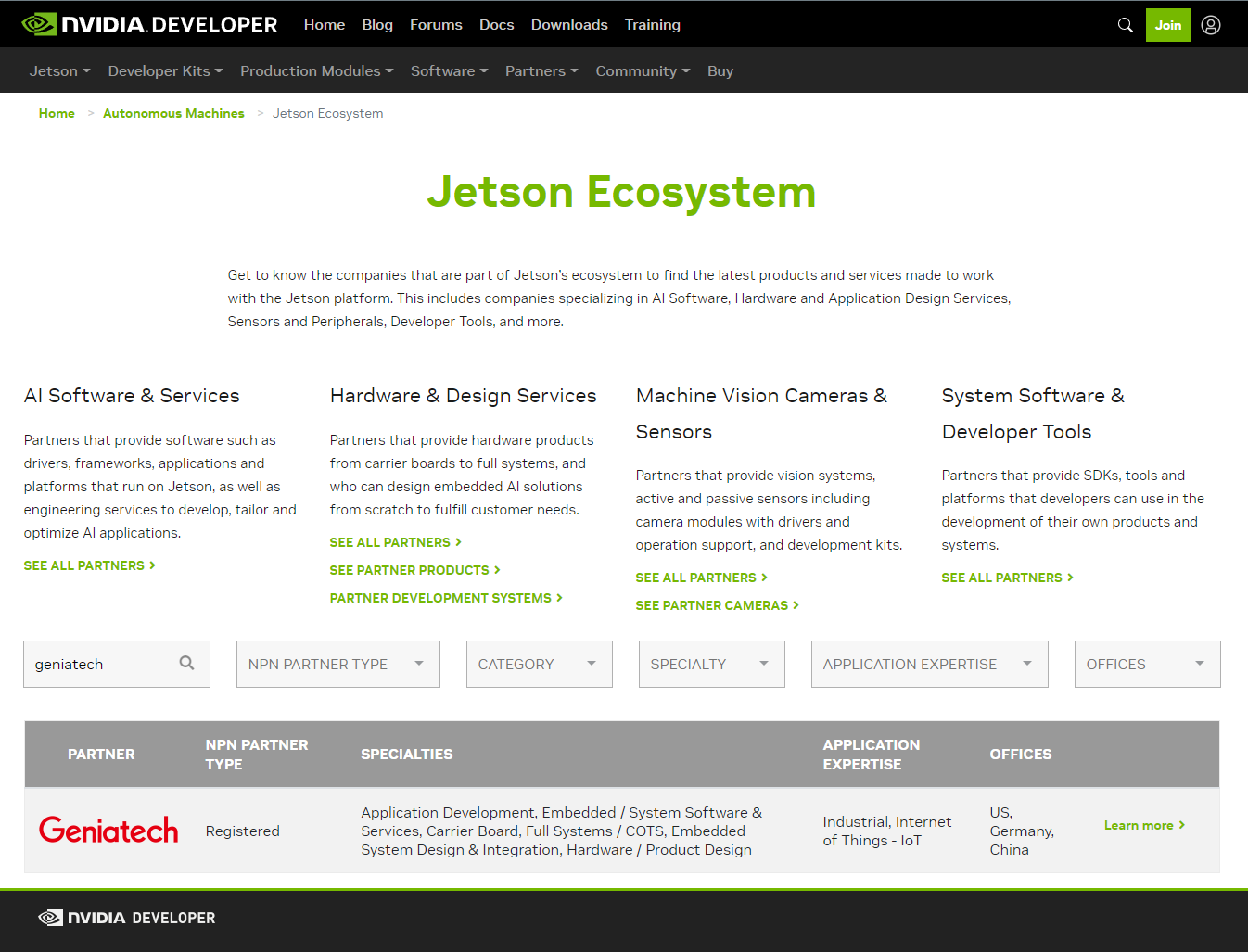Viewport: 1248px width, 952px height.
Task: Click the APPLICATION EXPERTISE column header
Action: (872, 755)
